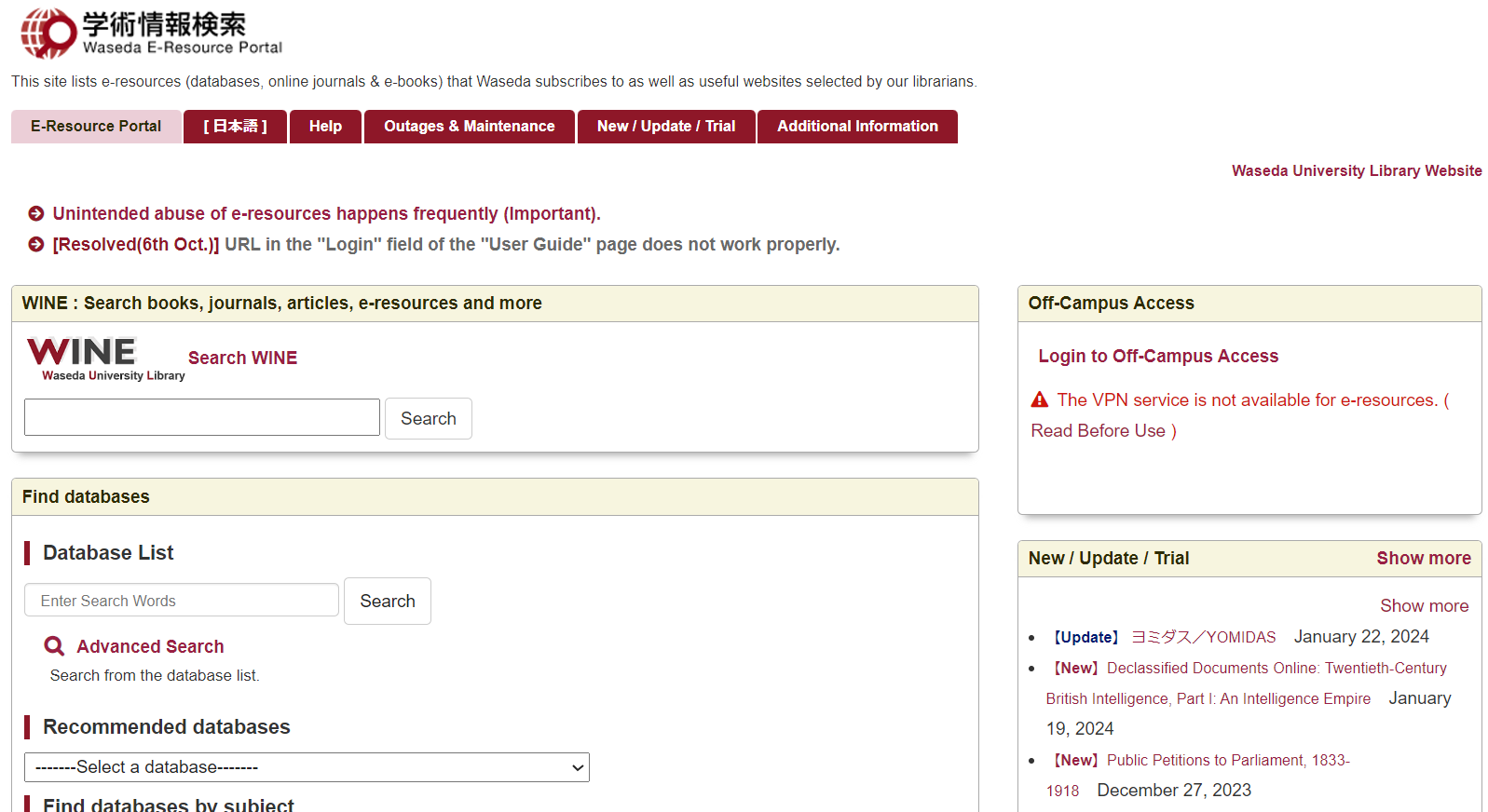Switch the site language to 日本語
1488x812 pixels.
pyautogui.click(x=235, y=127)
